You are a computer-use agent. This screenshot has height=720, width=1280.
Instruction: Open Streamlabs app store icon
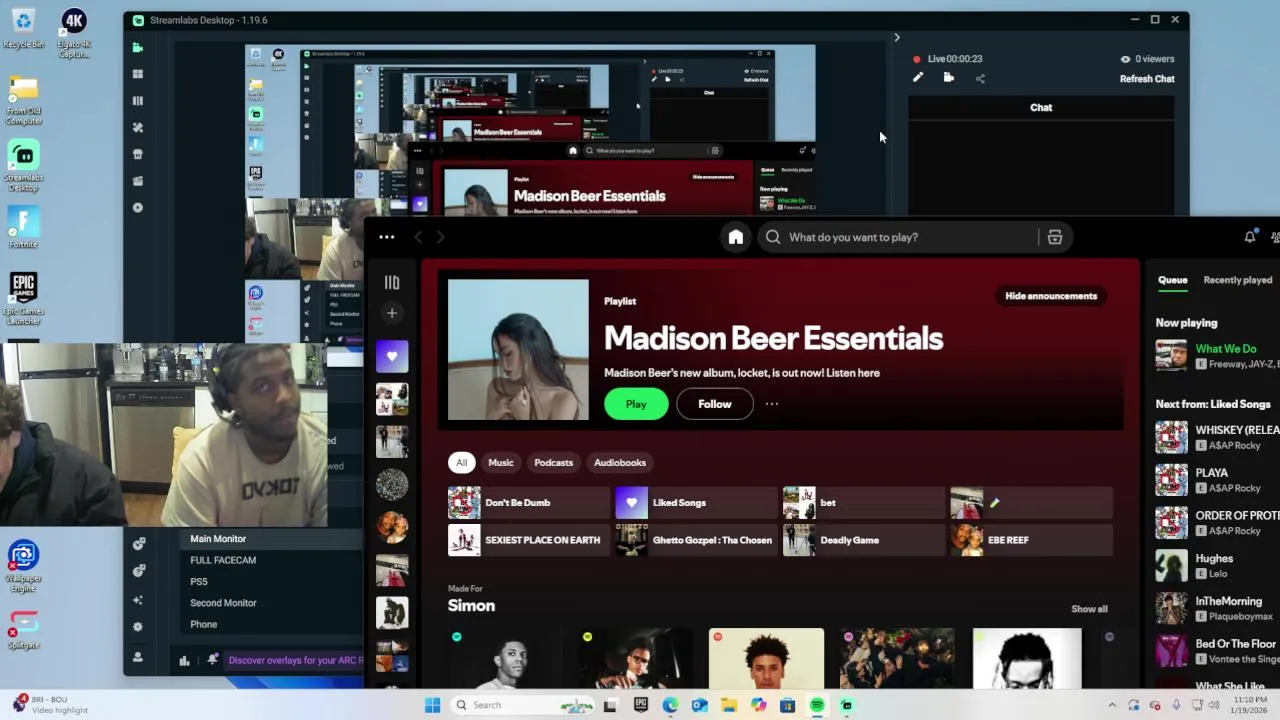point(138,154)
